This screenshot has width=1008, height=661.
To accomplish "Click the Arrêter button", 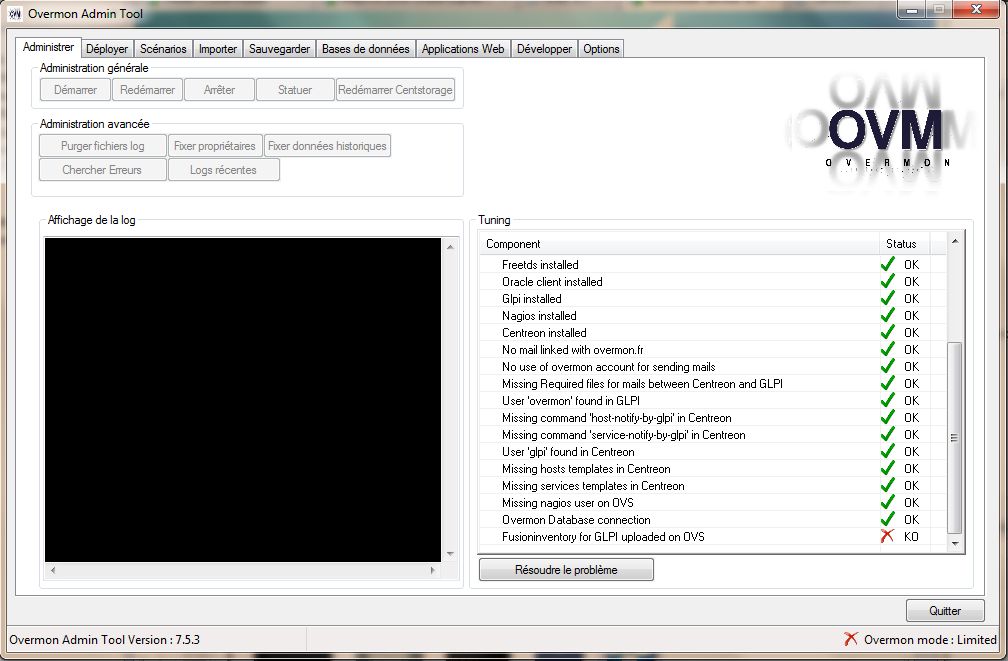I will [219, 90].
